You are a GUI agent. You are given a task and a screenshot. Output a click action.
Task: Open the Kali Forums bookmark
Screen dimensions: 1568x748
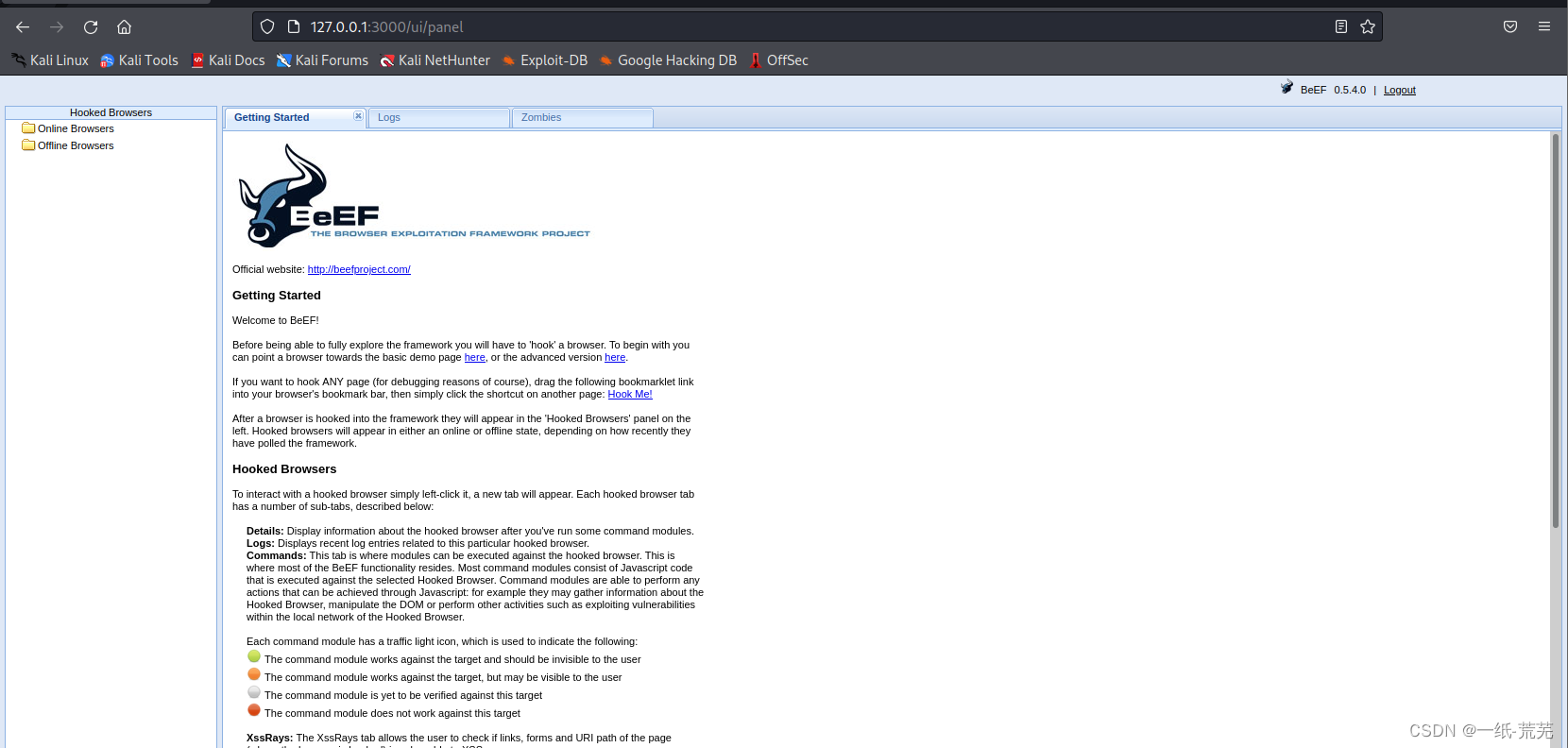[322, 59]
